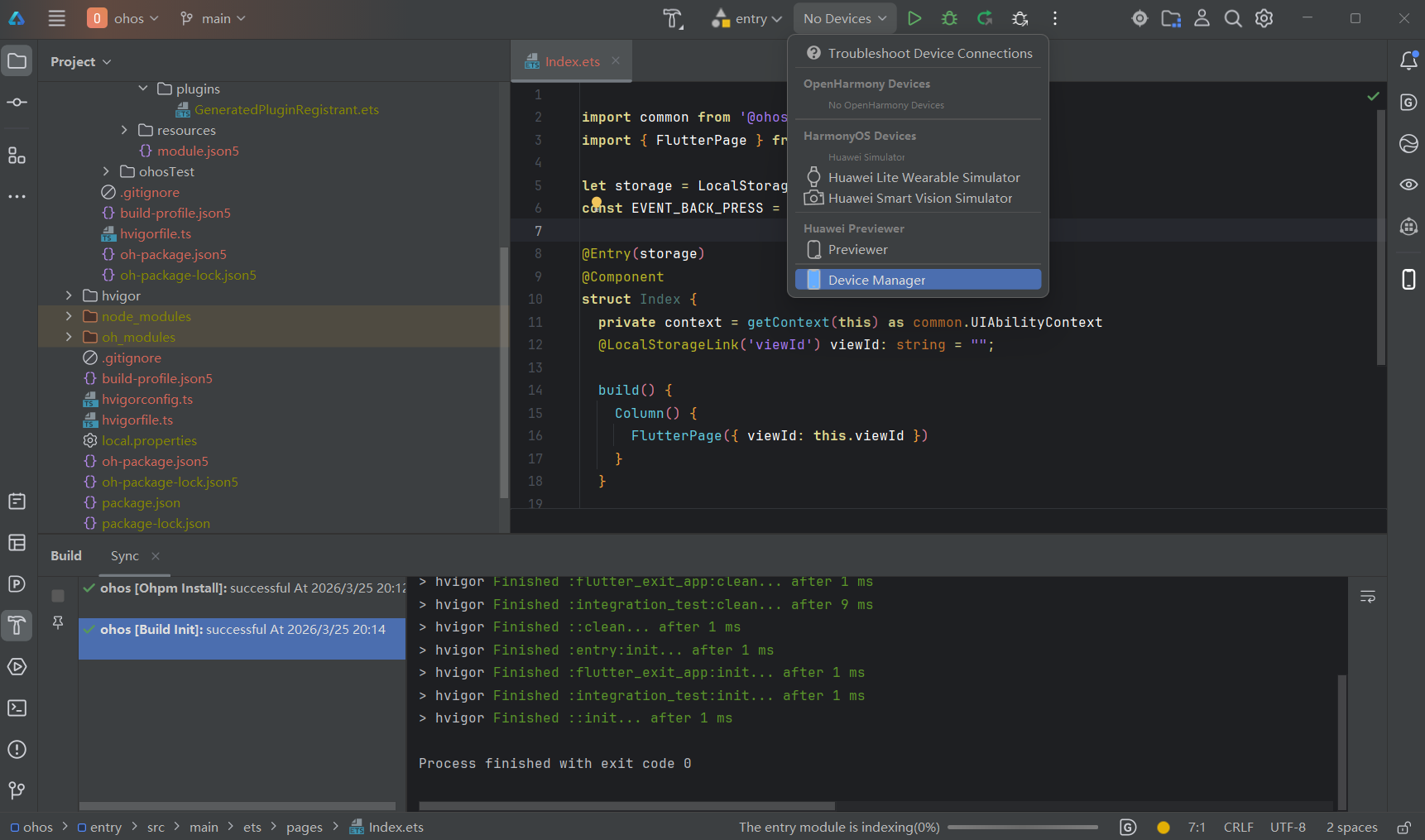Choose Huawei Smart Vision Simulator
Image resolution: width=1425 pixels, height=840 pixels.
tap(919, 198)
